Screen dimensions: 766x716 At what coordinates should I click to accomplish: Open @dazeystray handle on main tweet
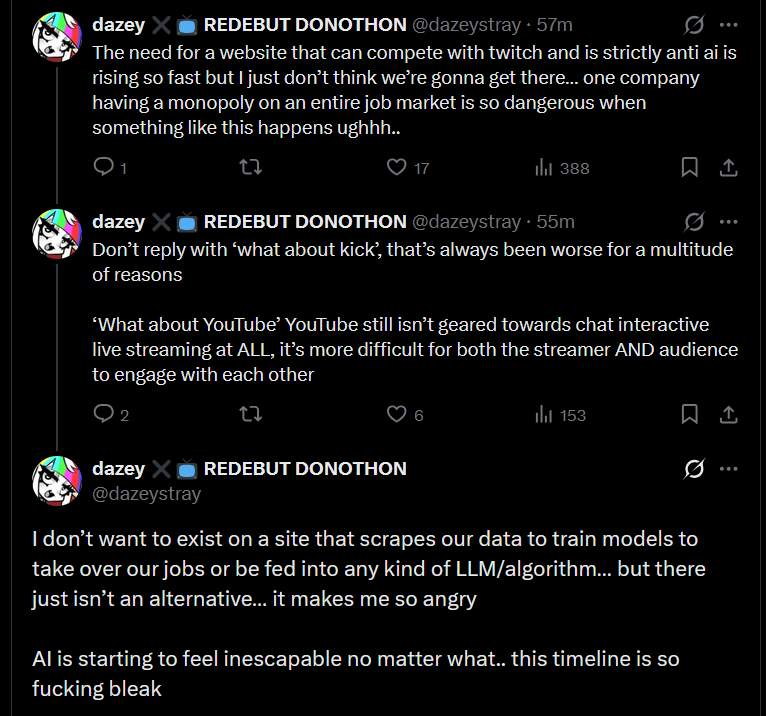tap(147, 494)
